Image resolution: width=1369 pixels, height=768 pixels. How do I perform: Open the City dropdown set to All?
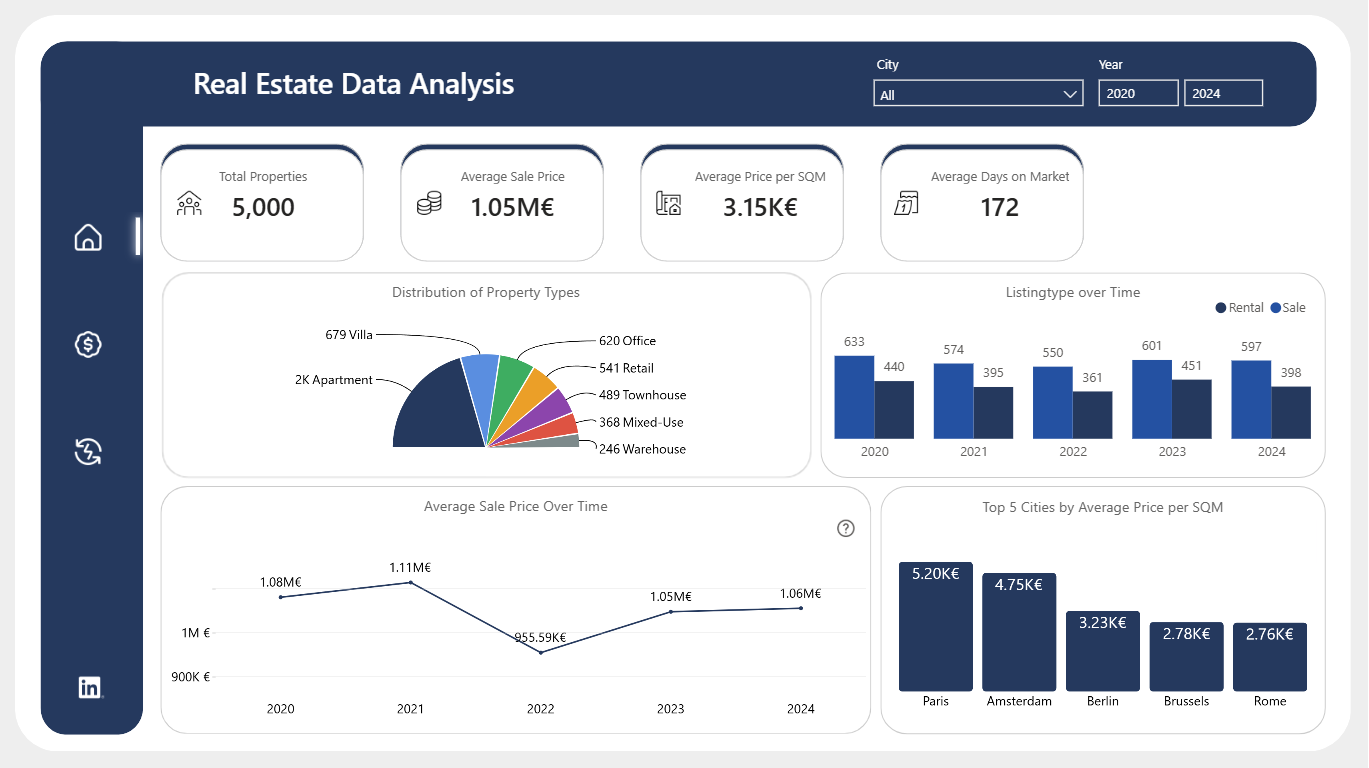(x=978, y=94)
